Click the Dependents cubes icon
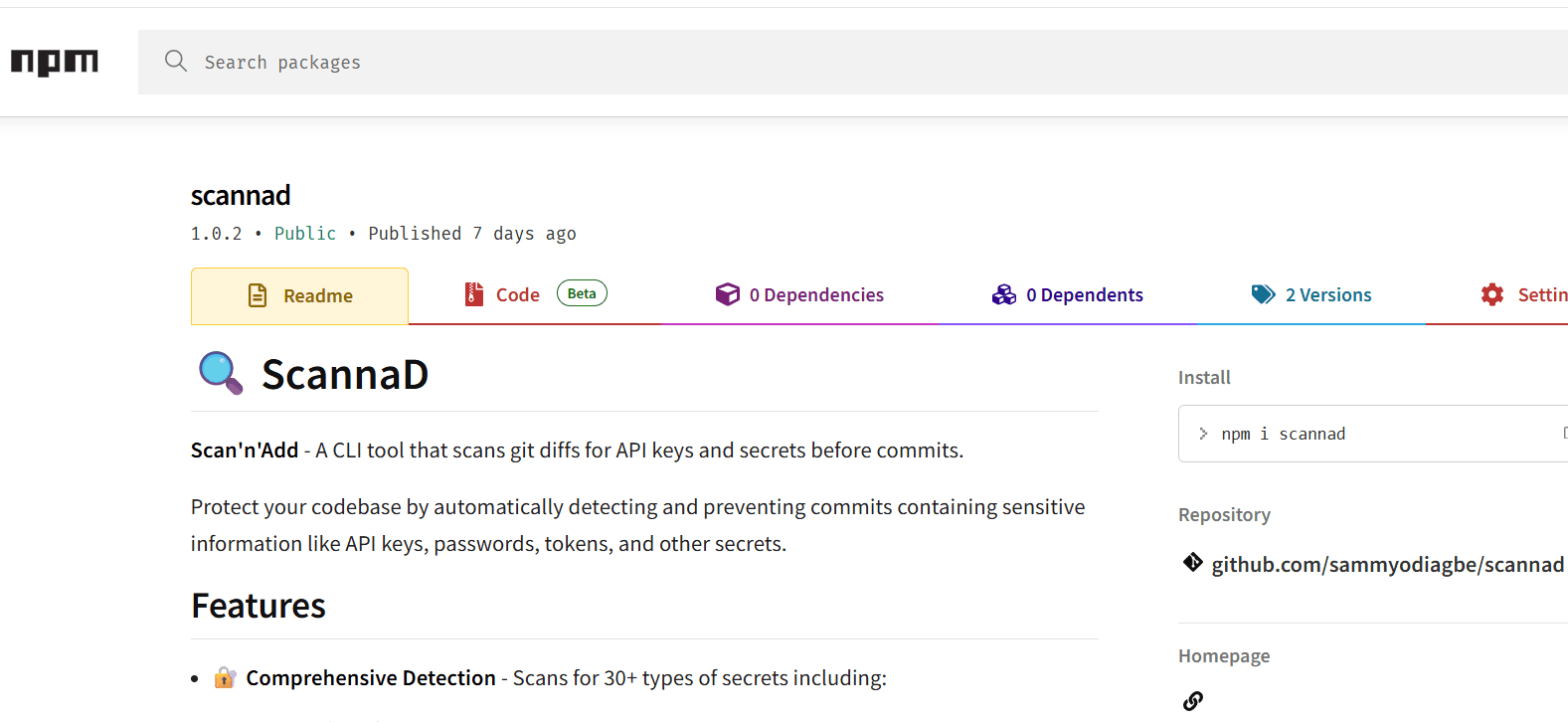 (x=1004, y=294)
